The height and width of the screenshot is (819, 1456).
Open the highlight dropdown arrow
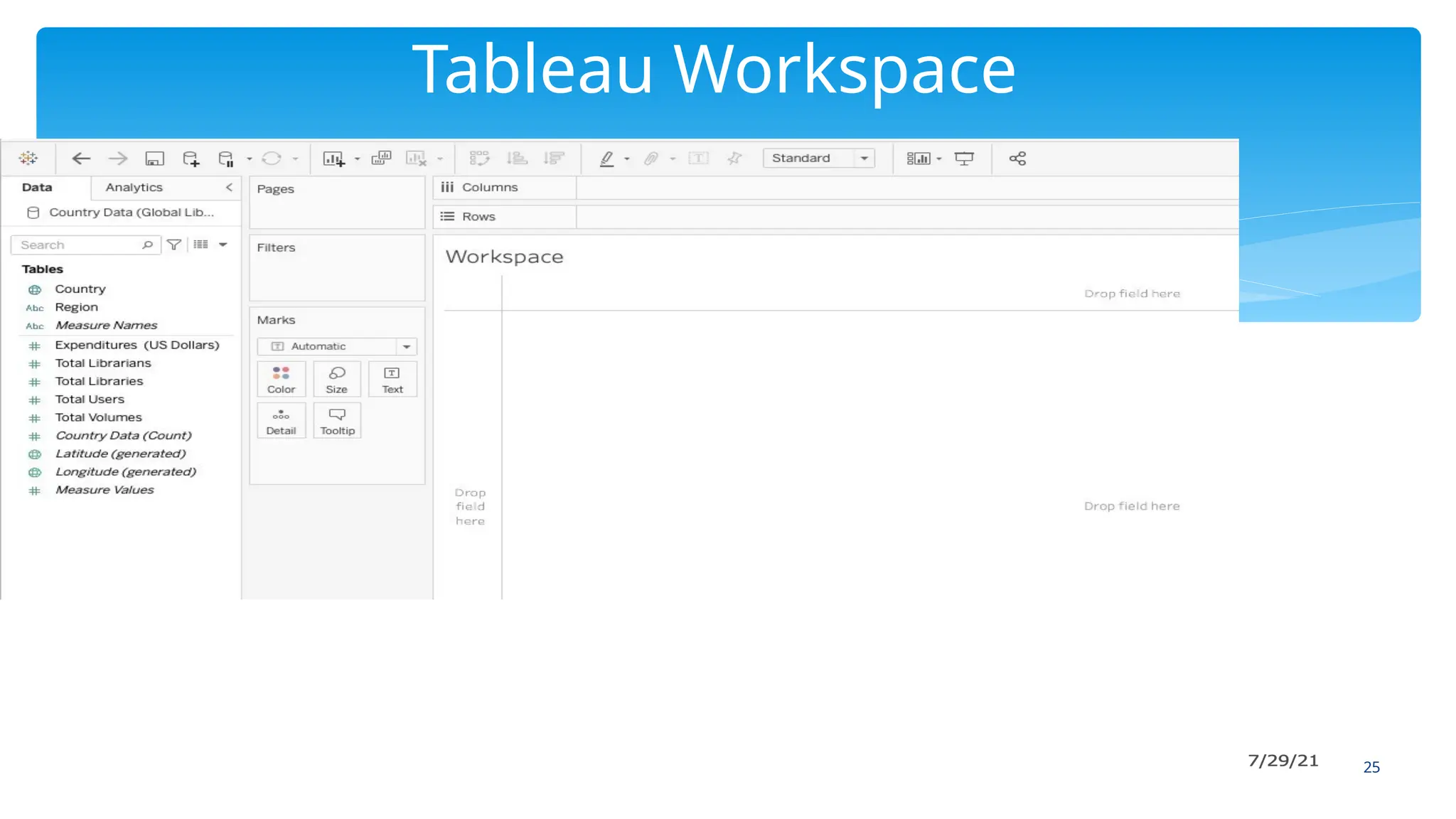(626, 159)
